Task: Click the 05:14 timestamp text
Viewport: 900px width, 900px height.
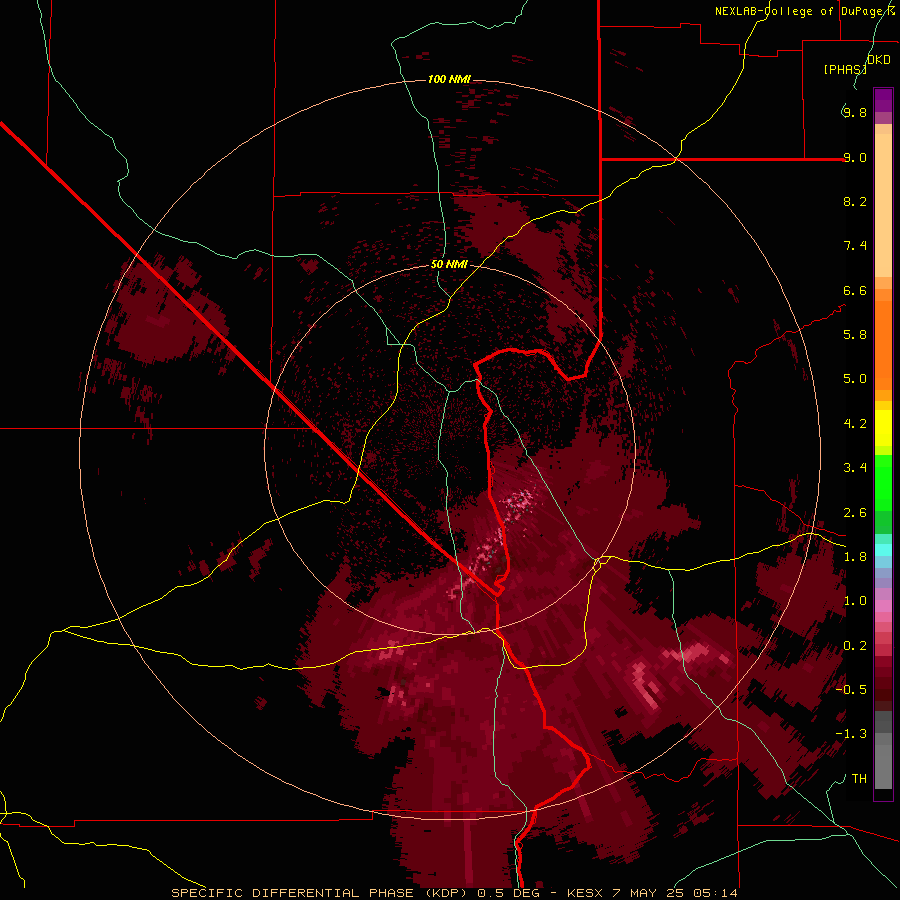Action: pos(715,893)
